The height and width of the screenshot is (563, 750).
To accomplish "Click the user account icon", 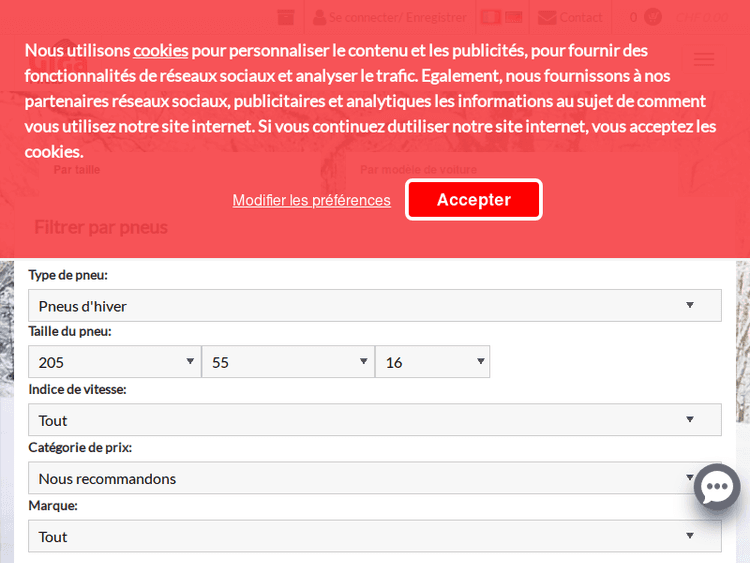I will click(x=319, y=17).
